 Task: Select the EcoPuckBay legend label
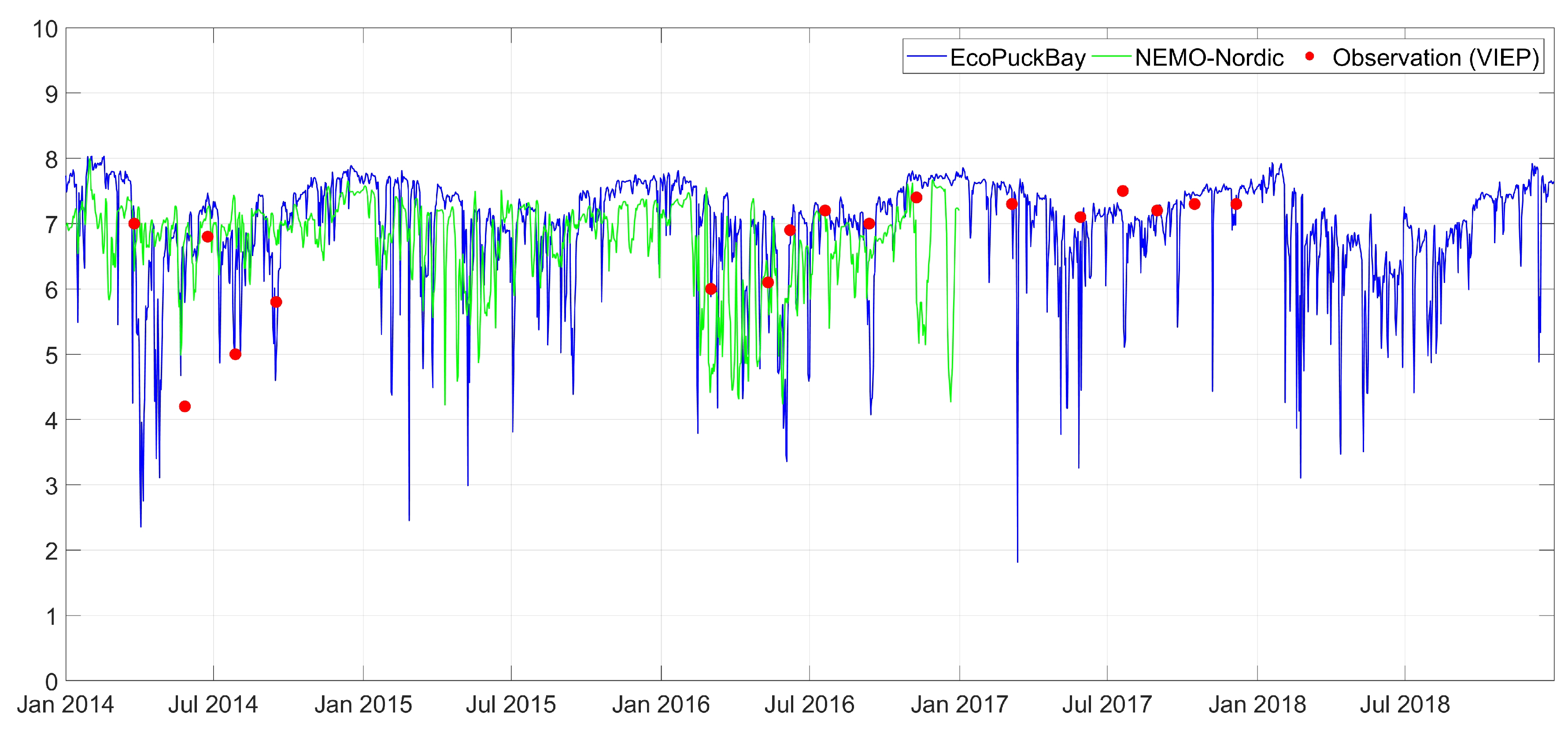pos(1018,58)
